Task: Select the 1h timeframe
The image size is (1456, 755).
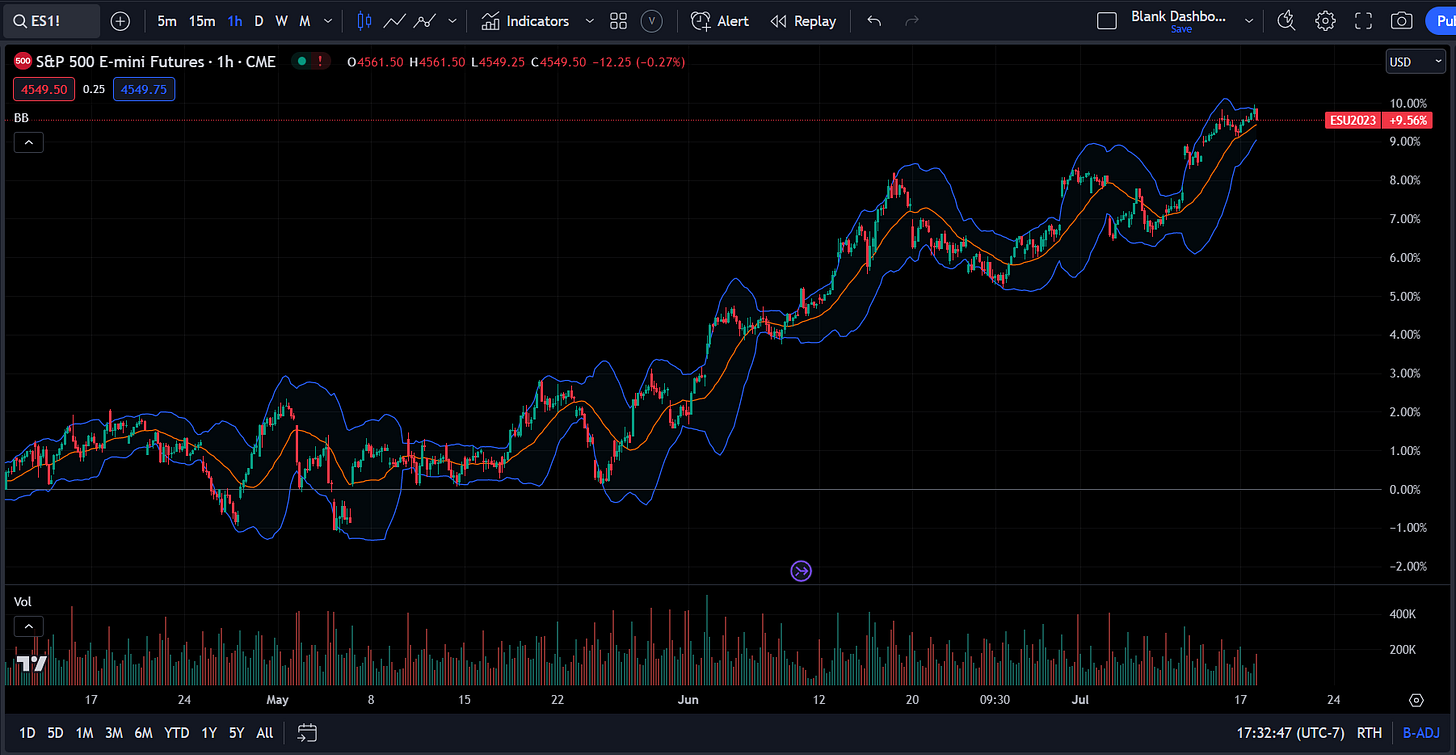Action: pyautogui.click(x=235, y=21)
